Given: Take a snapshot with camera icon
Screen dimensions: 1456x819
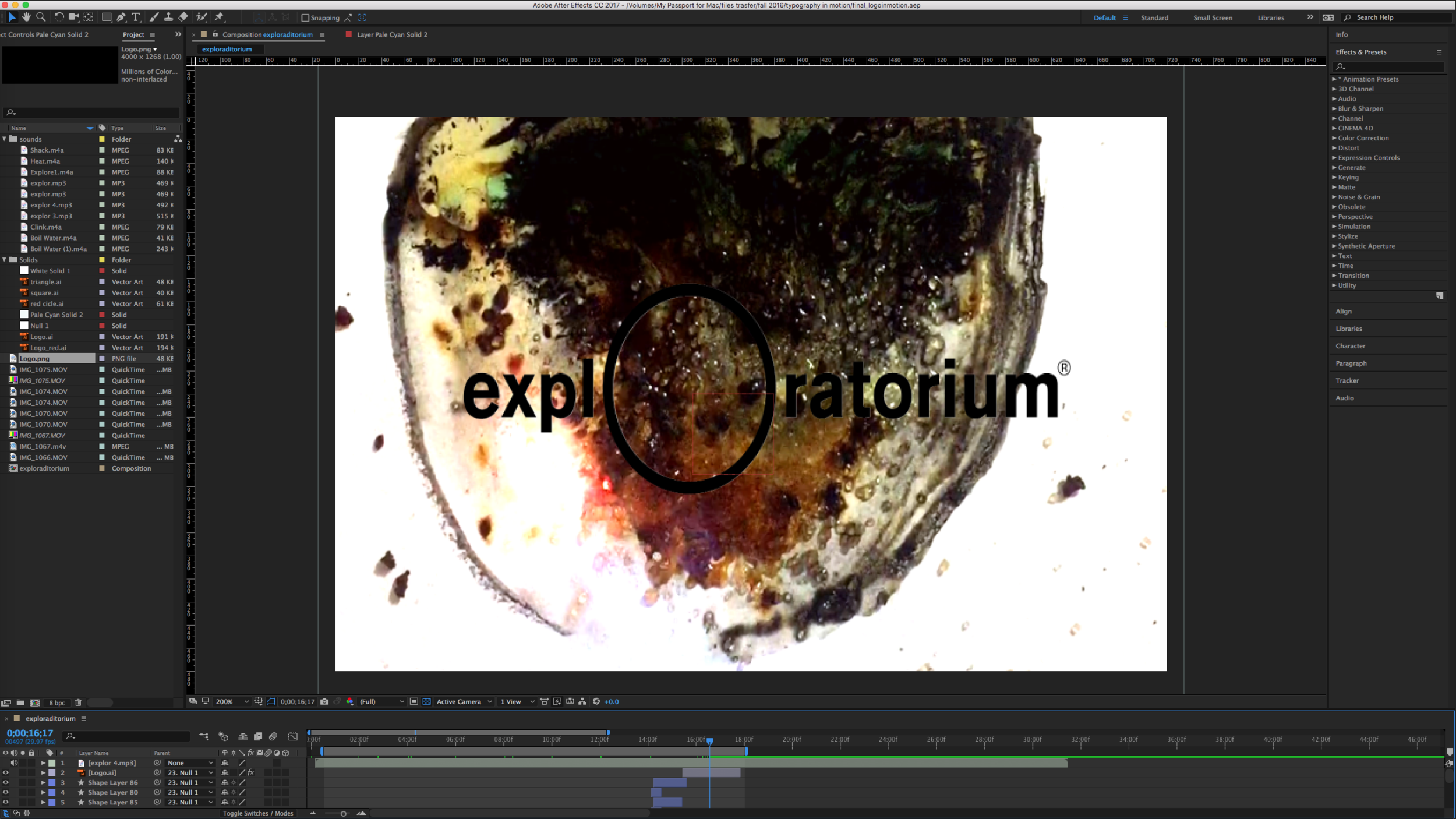Looking at the screenshot, I should click(324, 702).
